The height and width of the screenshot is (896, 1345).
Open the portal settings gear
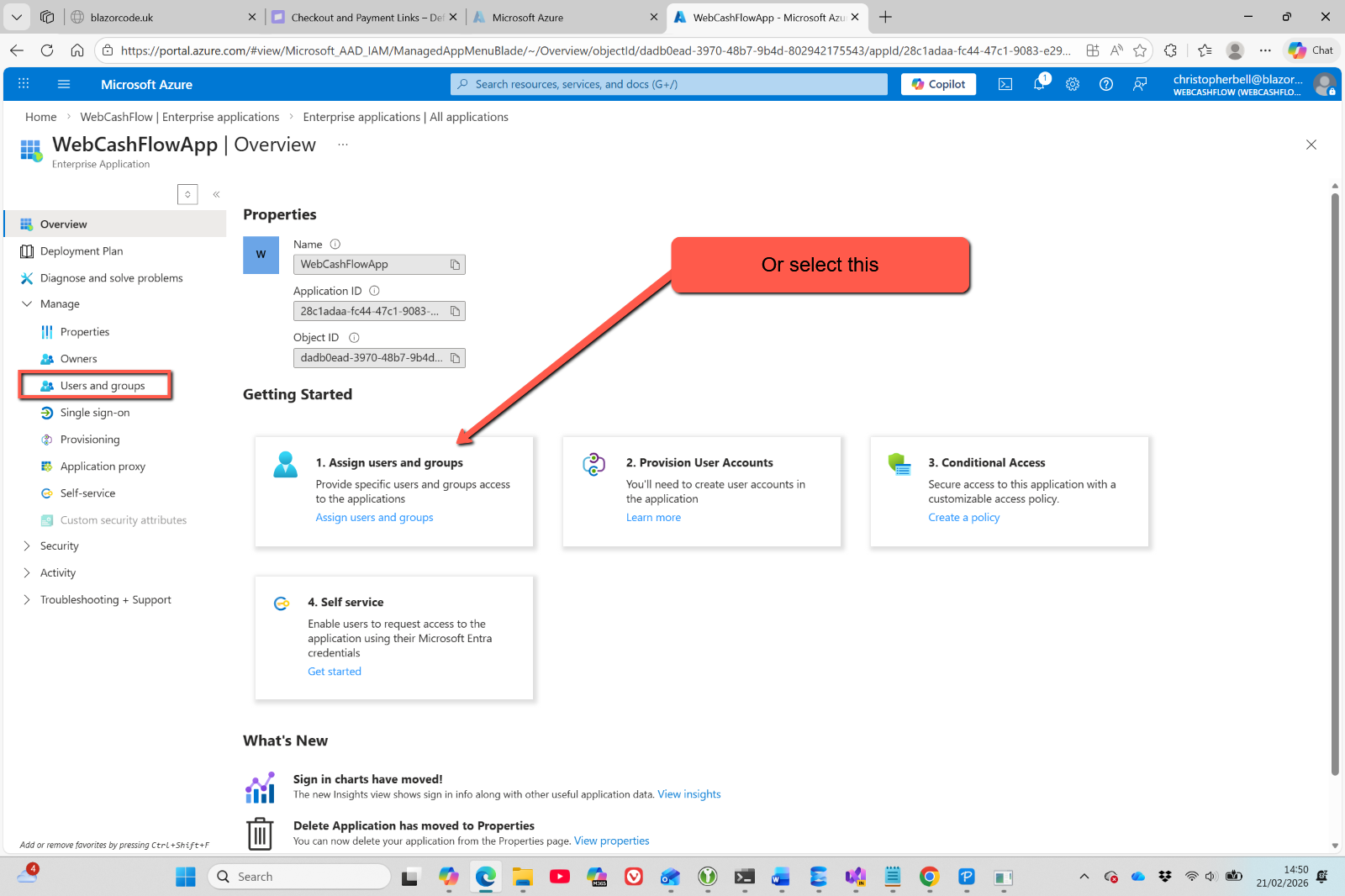point(1073,84)
